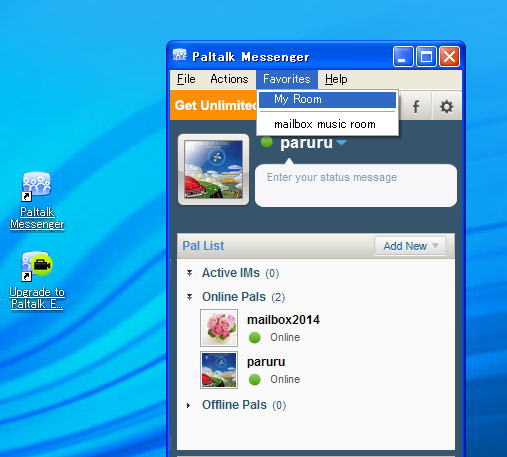The width and height of the screenshot is (507, 457).
Task: Click Paltalk Messenger title bar icon
Action: 180,56
